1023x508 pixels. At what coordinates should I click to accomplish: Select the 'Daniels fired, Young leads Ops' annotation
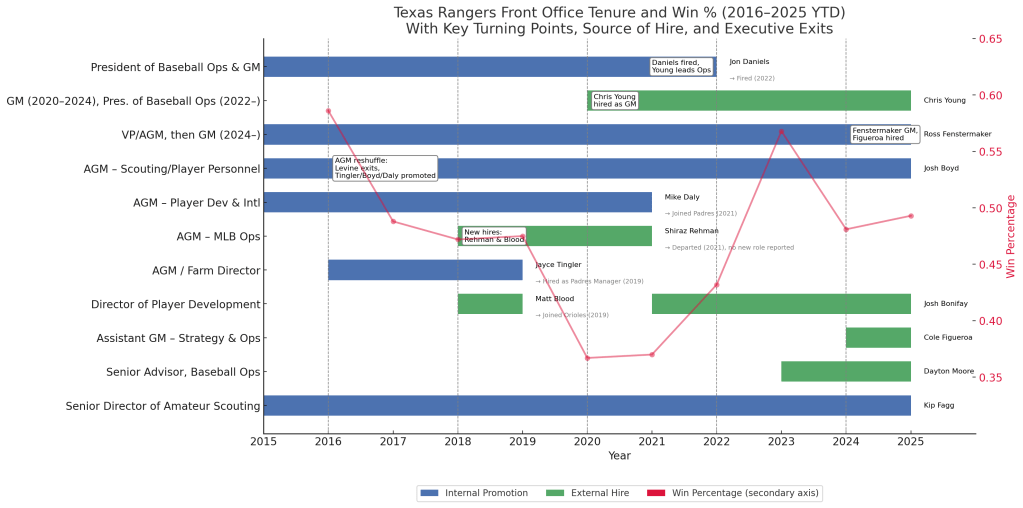tap(681, 66)
